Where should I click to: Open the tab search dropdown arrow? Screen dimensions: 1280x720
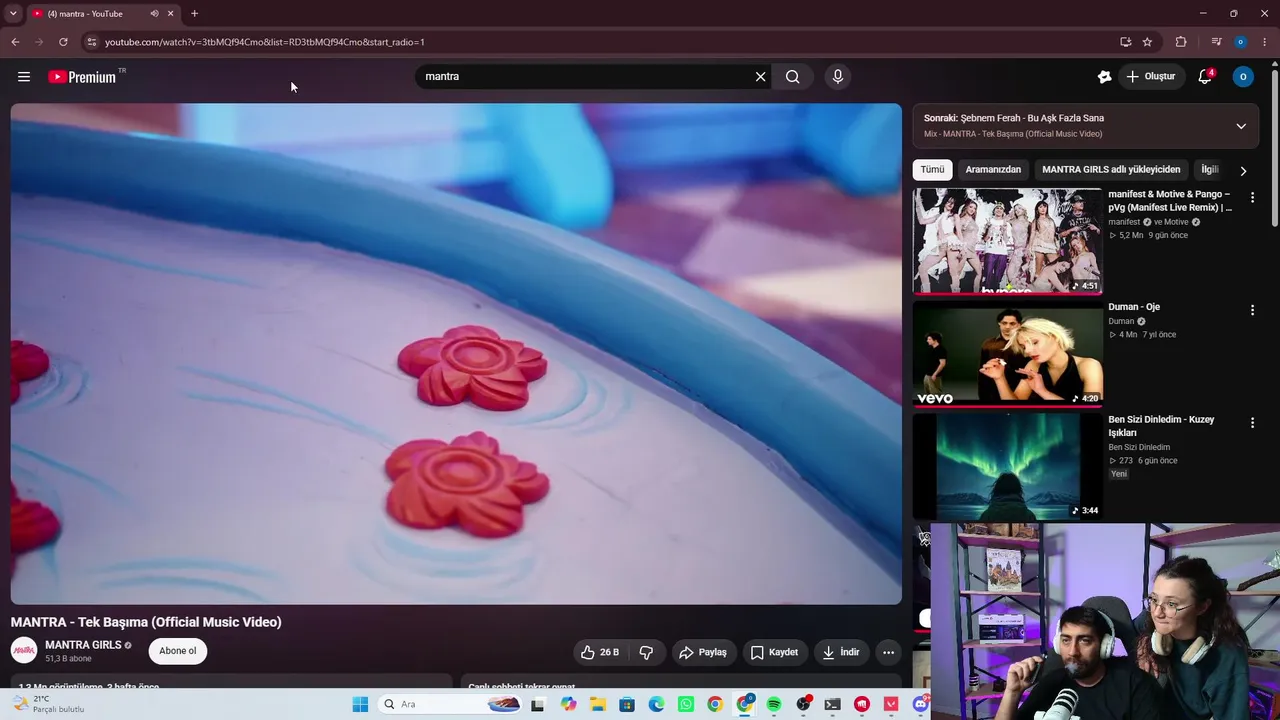click(x=13, y=14)
